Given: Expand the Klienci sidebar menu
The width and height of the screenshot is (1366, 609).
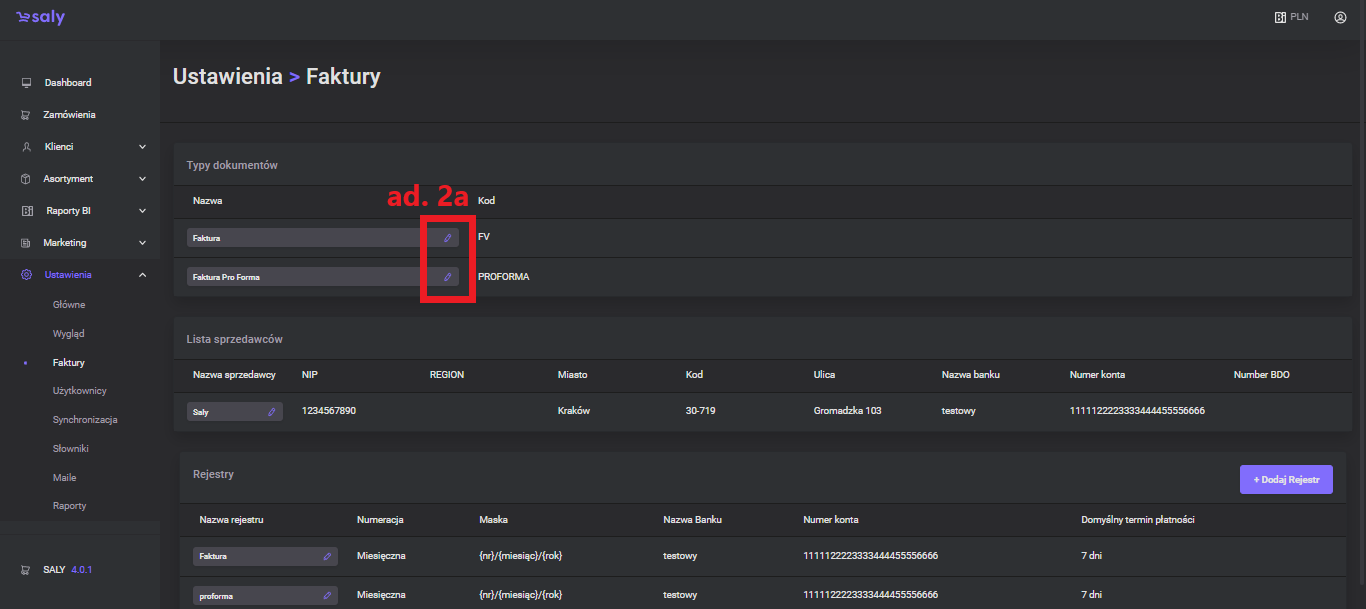Looking at the screenshot, I should pos(142,147).
